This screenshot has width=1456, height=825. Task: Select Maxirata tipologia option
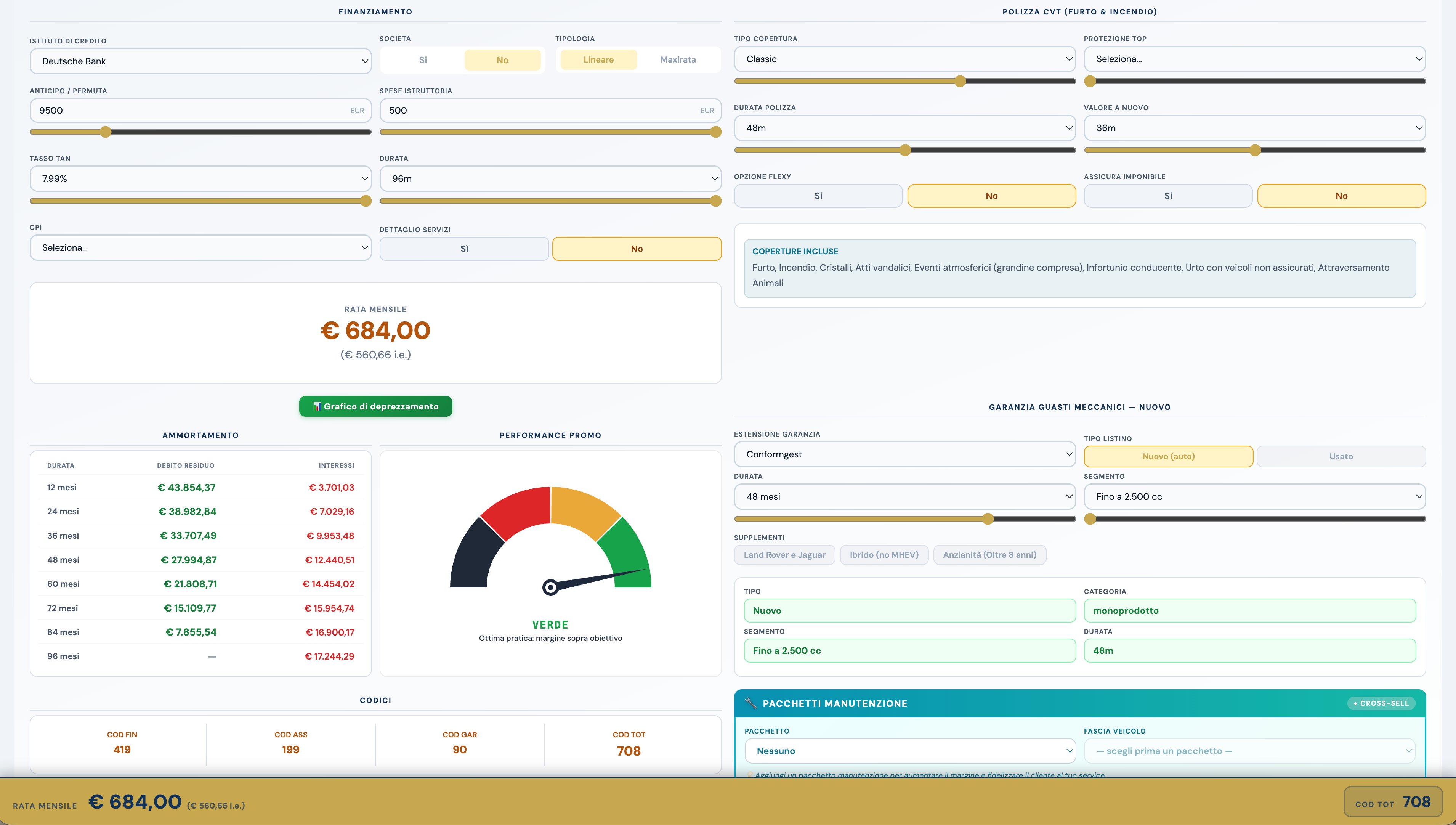point(678,59)
